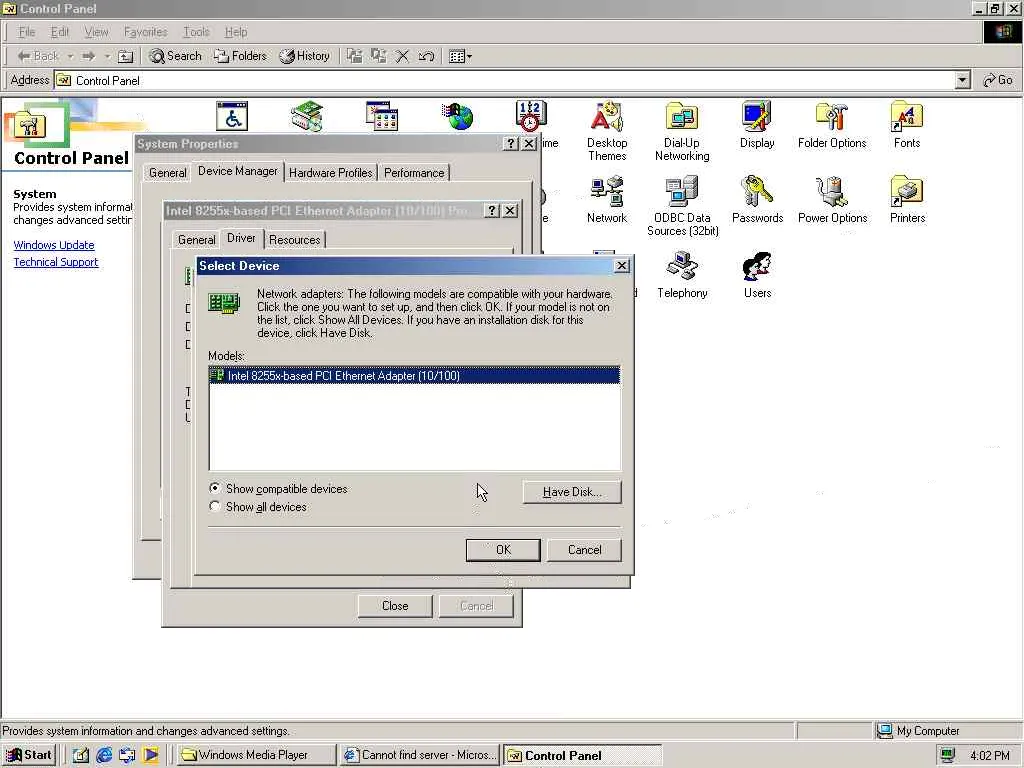Switch to Hardware Profiles tab in System Properties
Screen dimensions: 1024x768
coord(330,172)
